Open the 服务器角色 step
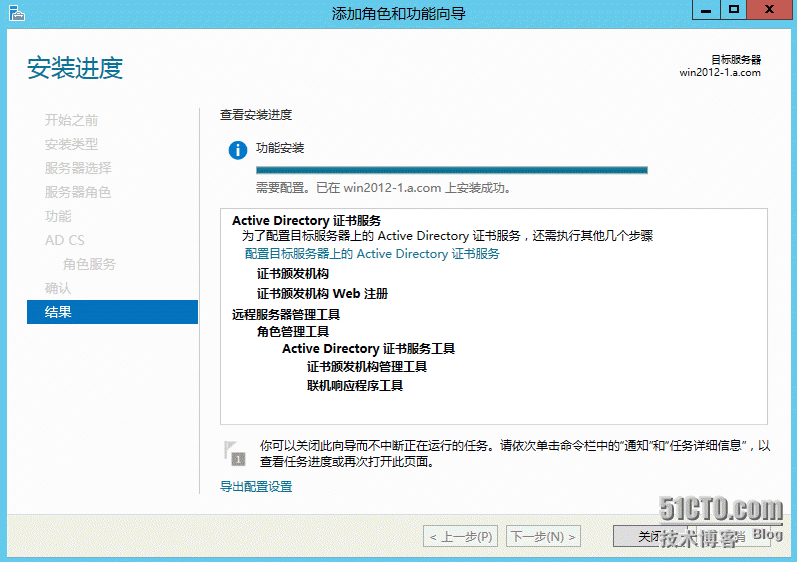The width and height of the screenshot is (797, 562). 78,192
